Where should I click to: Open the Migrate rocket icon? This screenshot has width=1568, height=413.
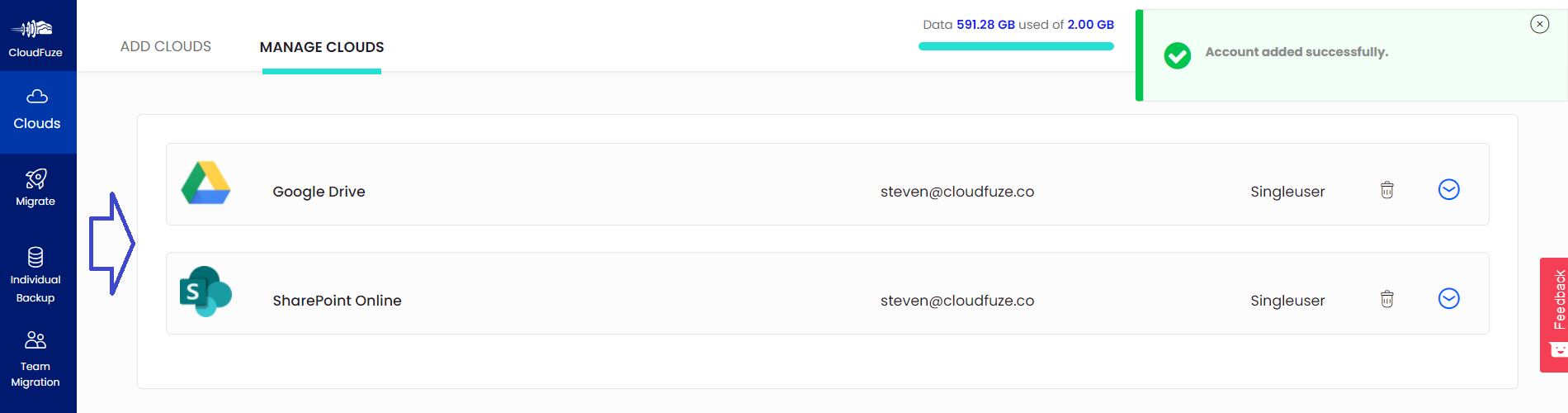click(x=35, y=178)
